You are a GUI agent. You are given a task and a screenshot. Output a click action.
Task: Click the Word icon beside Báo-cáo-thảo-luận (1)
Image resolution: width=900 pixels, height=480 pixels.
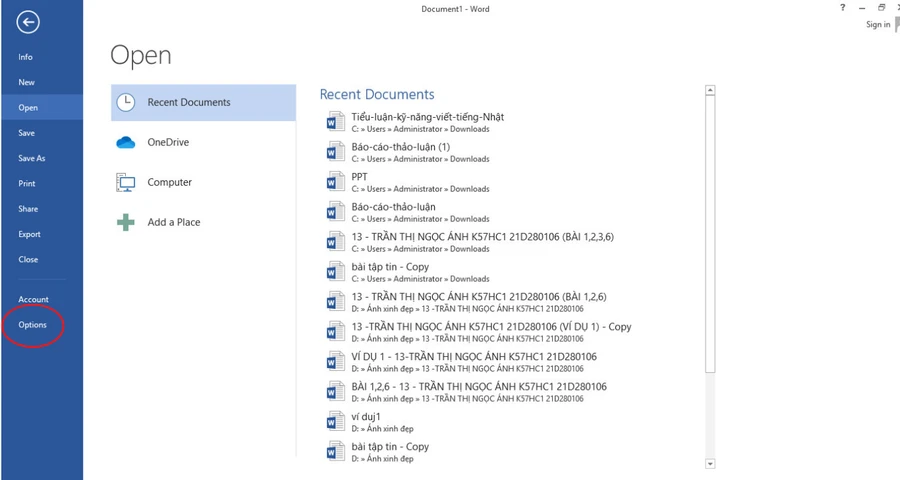[335, 152]
